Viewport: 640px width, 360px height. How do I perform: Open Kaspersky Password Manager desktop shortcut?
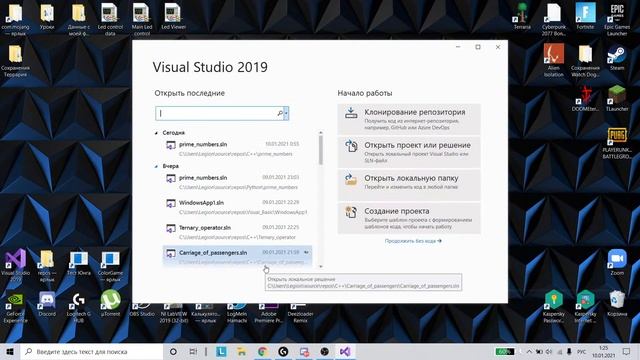pyautogui.click(x=553, y=307)
